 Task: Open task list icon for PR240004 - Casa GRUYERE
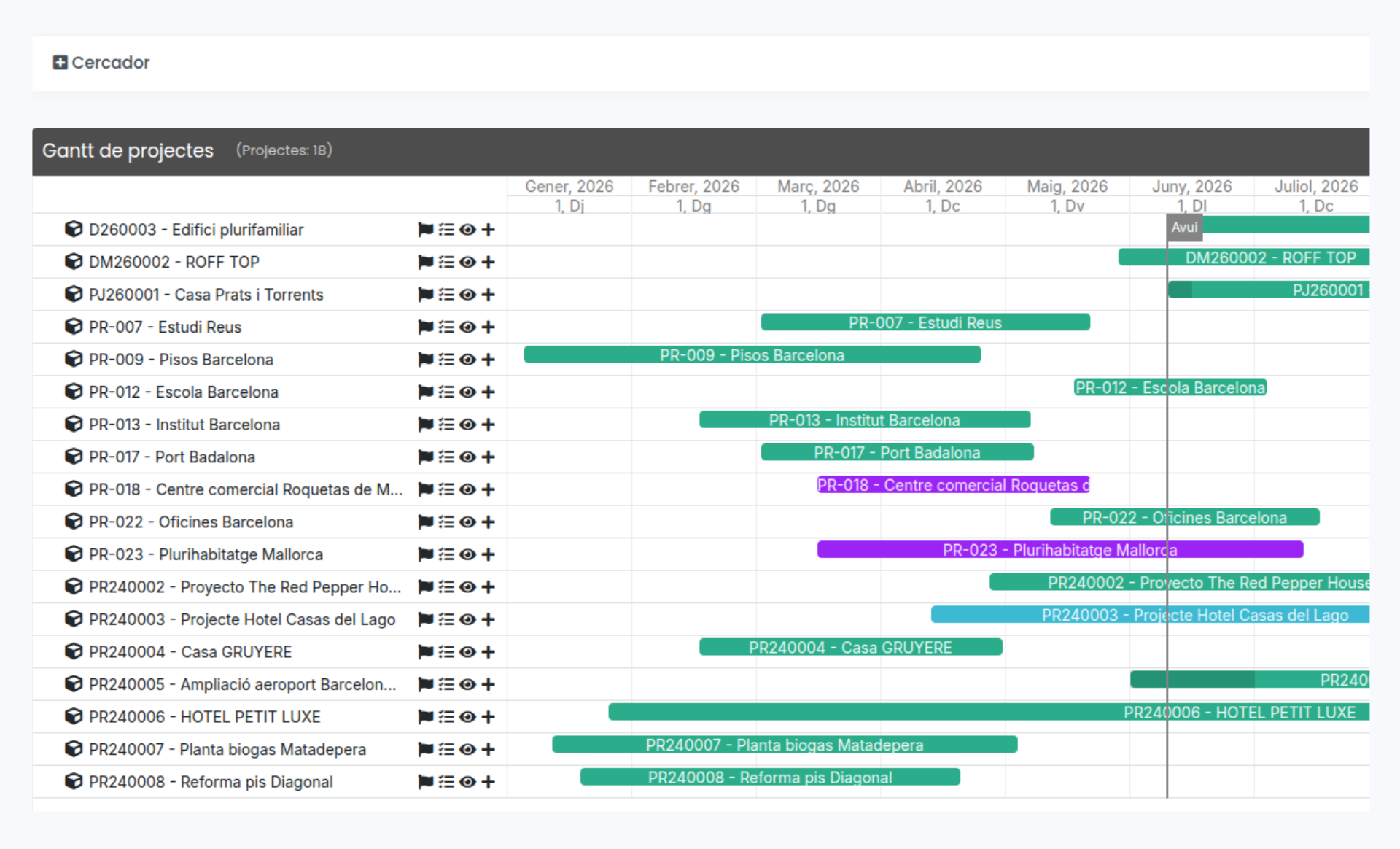446,652
